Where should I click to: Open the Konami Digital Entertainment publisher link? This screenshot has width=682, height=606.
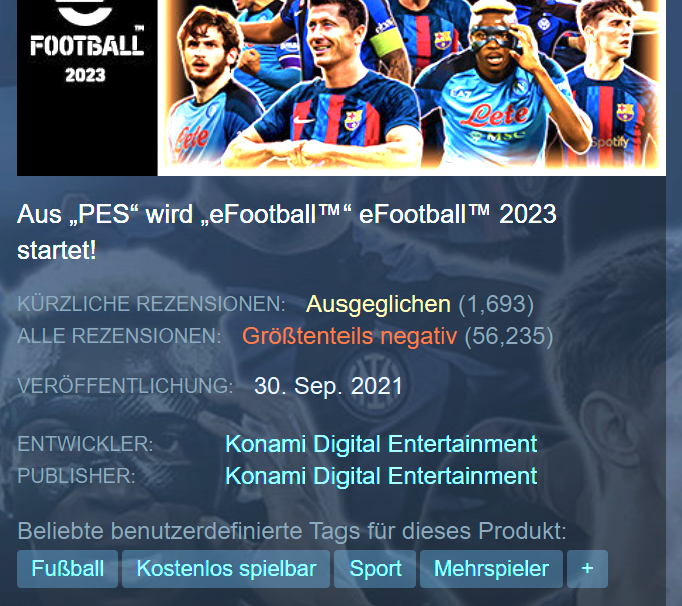point(381,476)
